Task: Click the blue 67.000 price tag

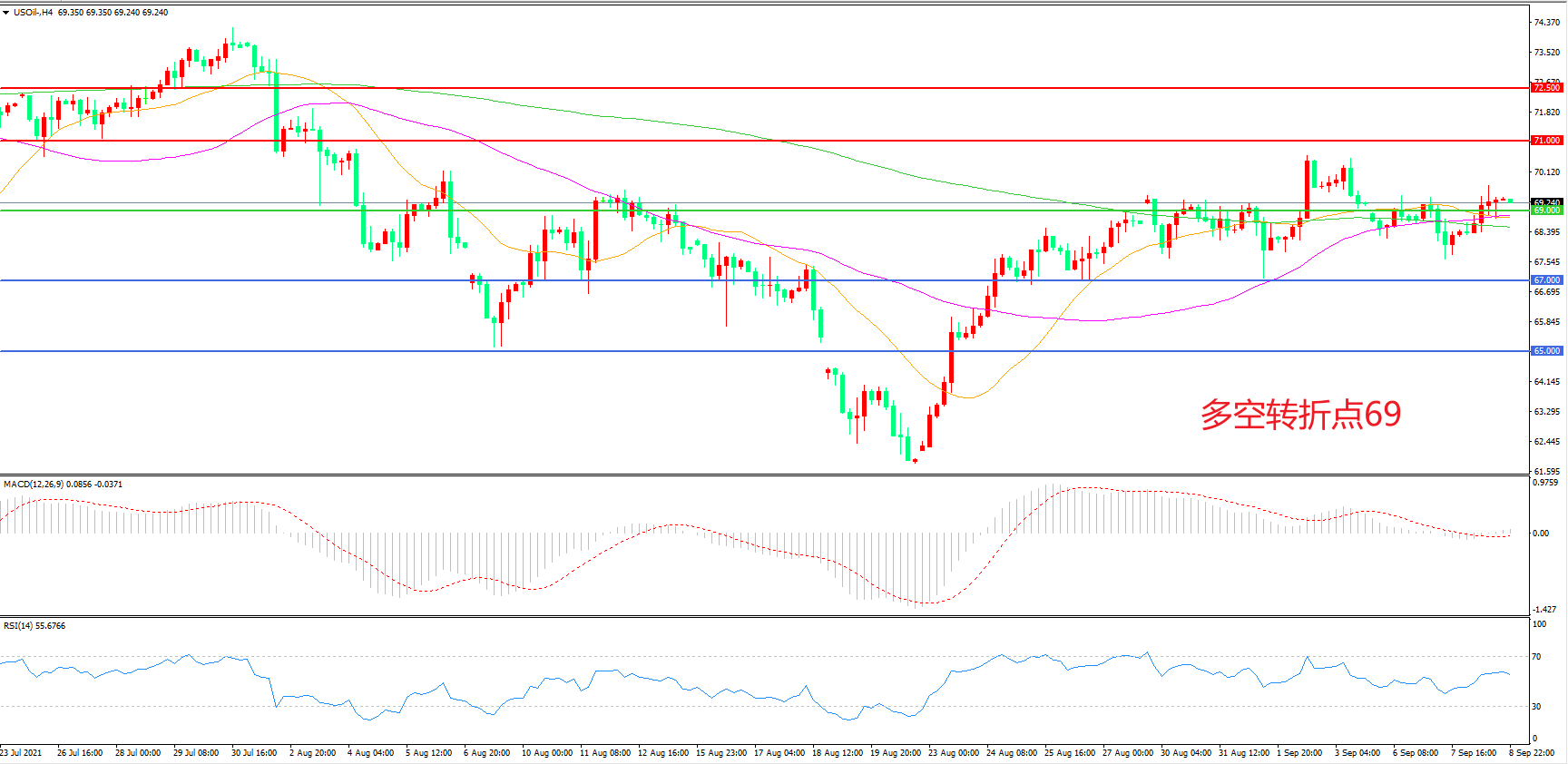Action: pos(1546,280)
